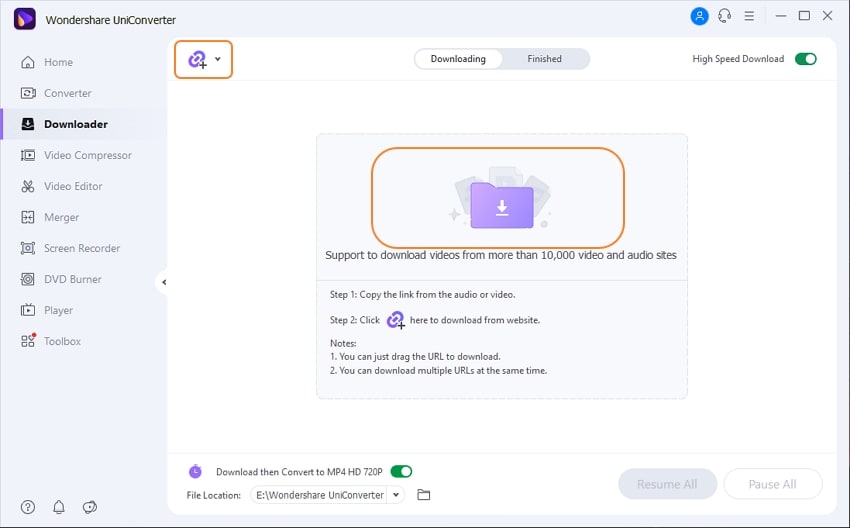Switch to the Downloading tab
This screenshot has width=850, height=528.
(x=458, y=59)
